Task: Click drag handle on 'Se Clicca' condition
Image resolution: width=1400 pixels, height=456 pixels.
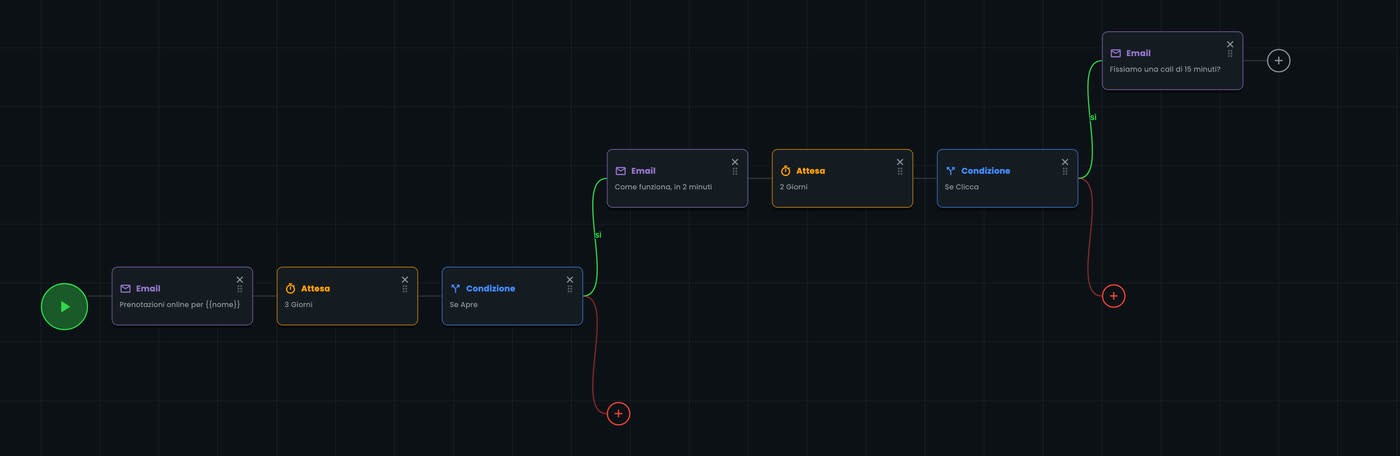Action: (x=1065, y=171)
